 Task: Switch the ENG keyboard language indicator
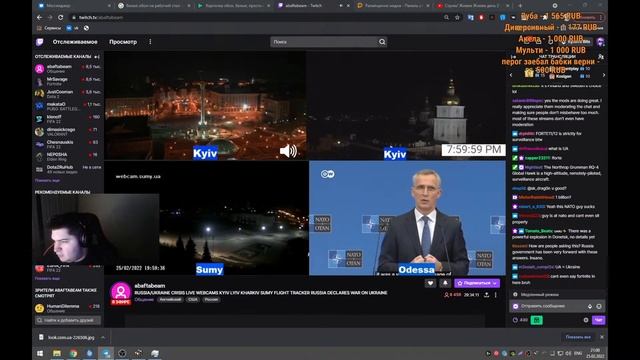[x=578, y=353]
